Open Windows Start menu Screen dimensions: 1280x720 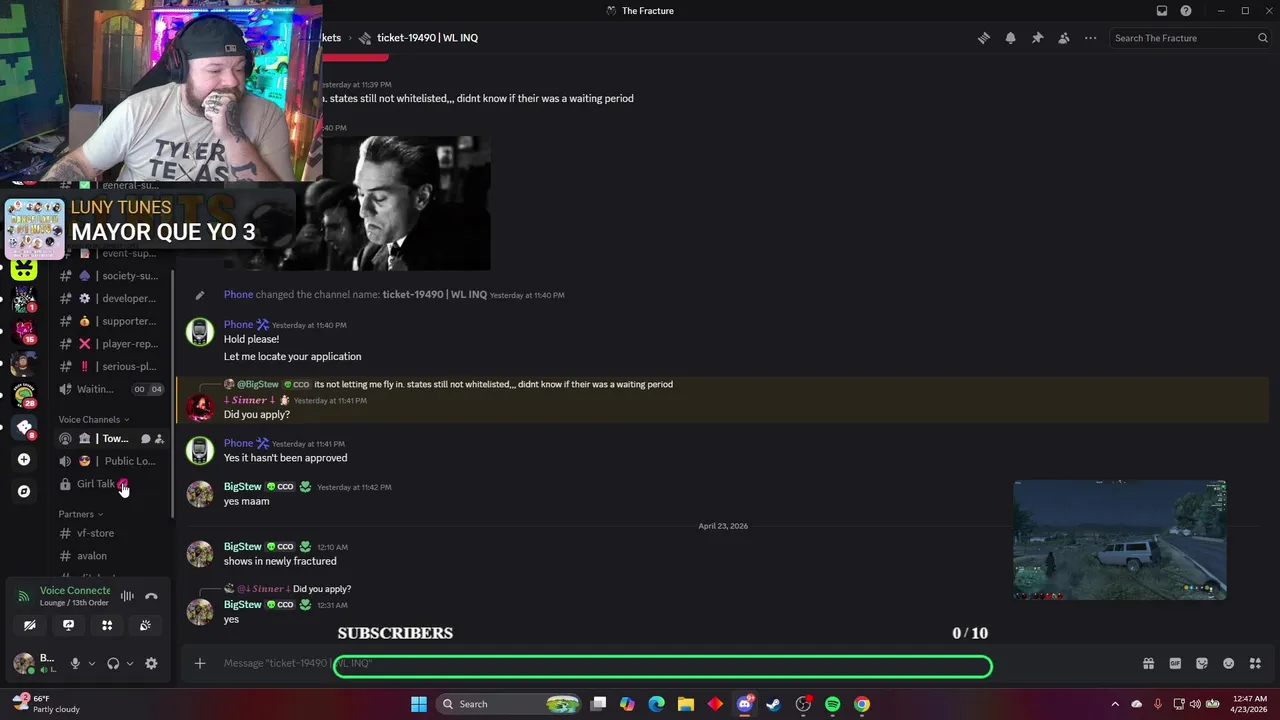pos(419,704)
